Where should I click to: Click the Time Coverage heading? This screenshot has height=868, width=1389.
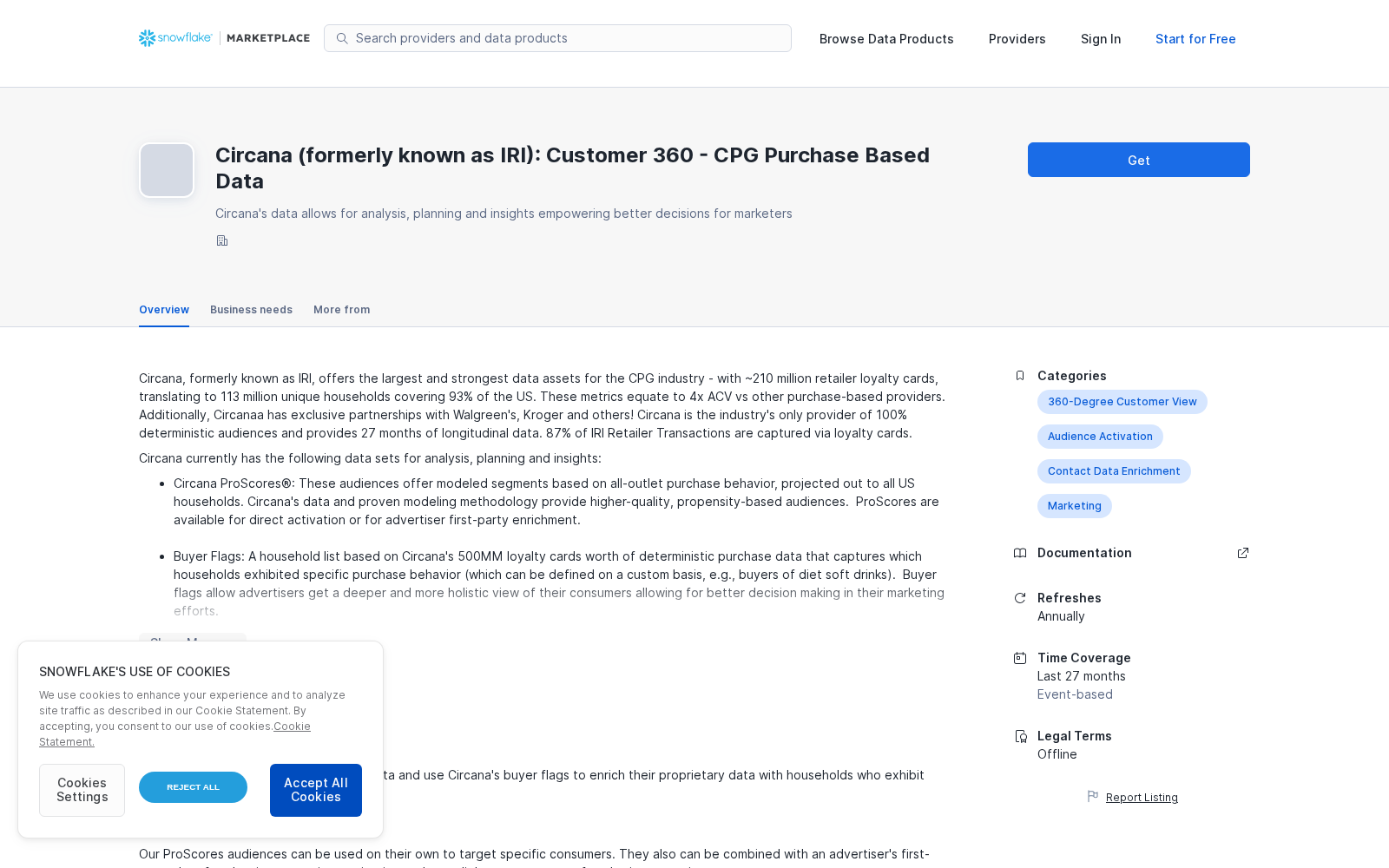click(x=1084, y=658)
